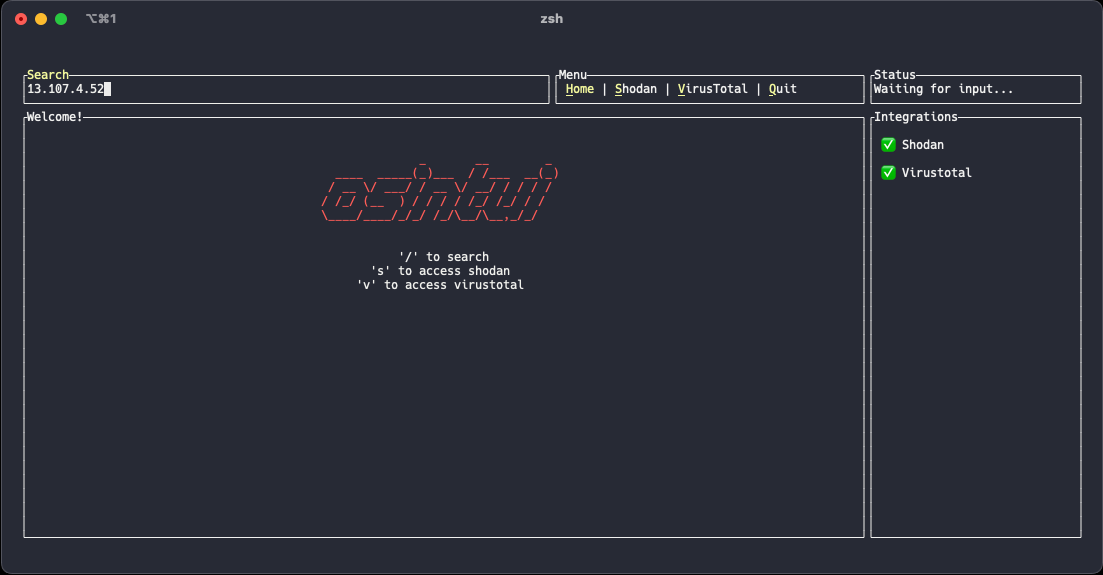The image size is (1103, 575).
Task: Click the Welcome! panel title
Action: [54, 117]
